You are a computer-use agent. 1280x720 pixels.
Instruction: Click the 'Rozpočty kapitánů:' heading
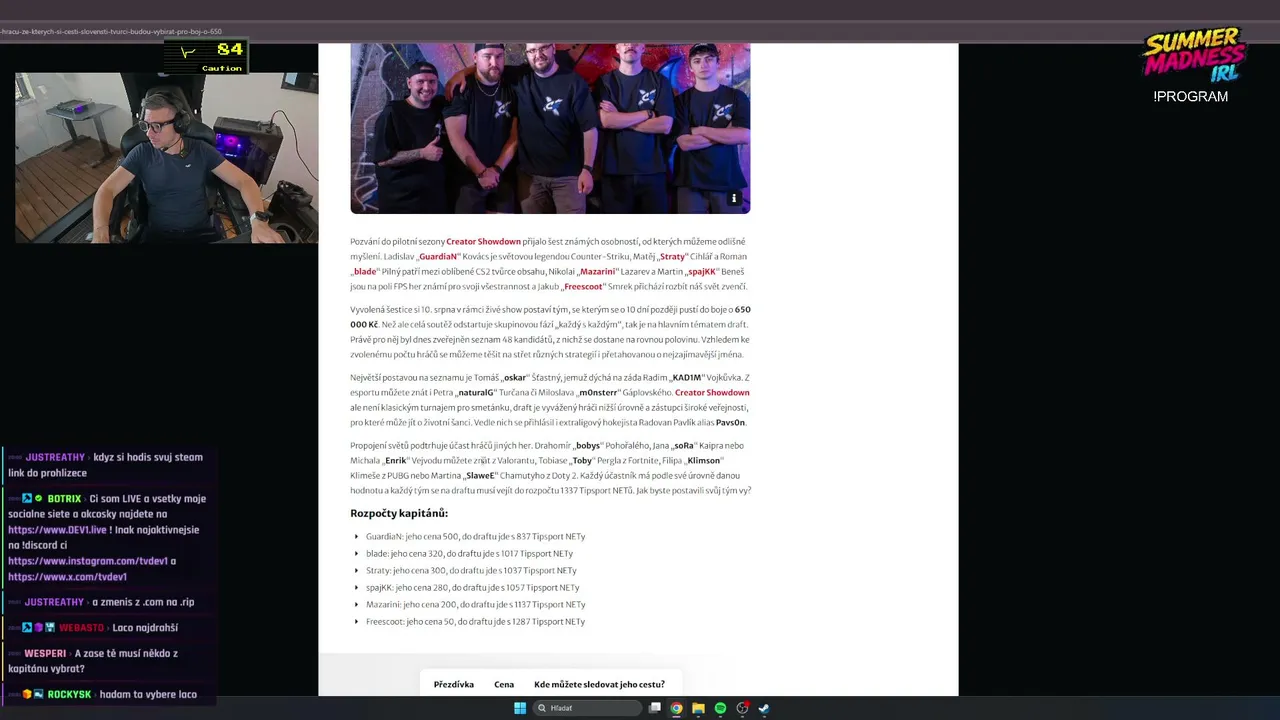coord(399,513)
